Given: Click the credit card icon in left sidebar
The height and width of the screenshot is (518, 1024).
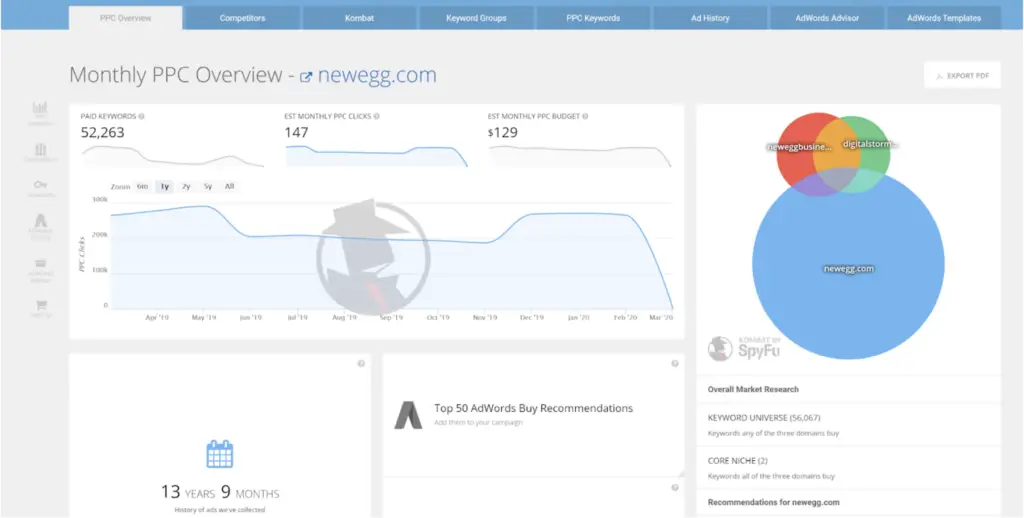Looking at the screenshot, I should [x=41, y=264].
